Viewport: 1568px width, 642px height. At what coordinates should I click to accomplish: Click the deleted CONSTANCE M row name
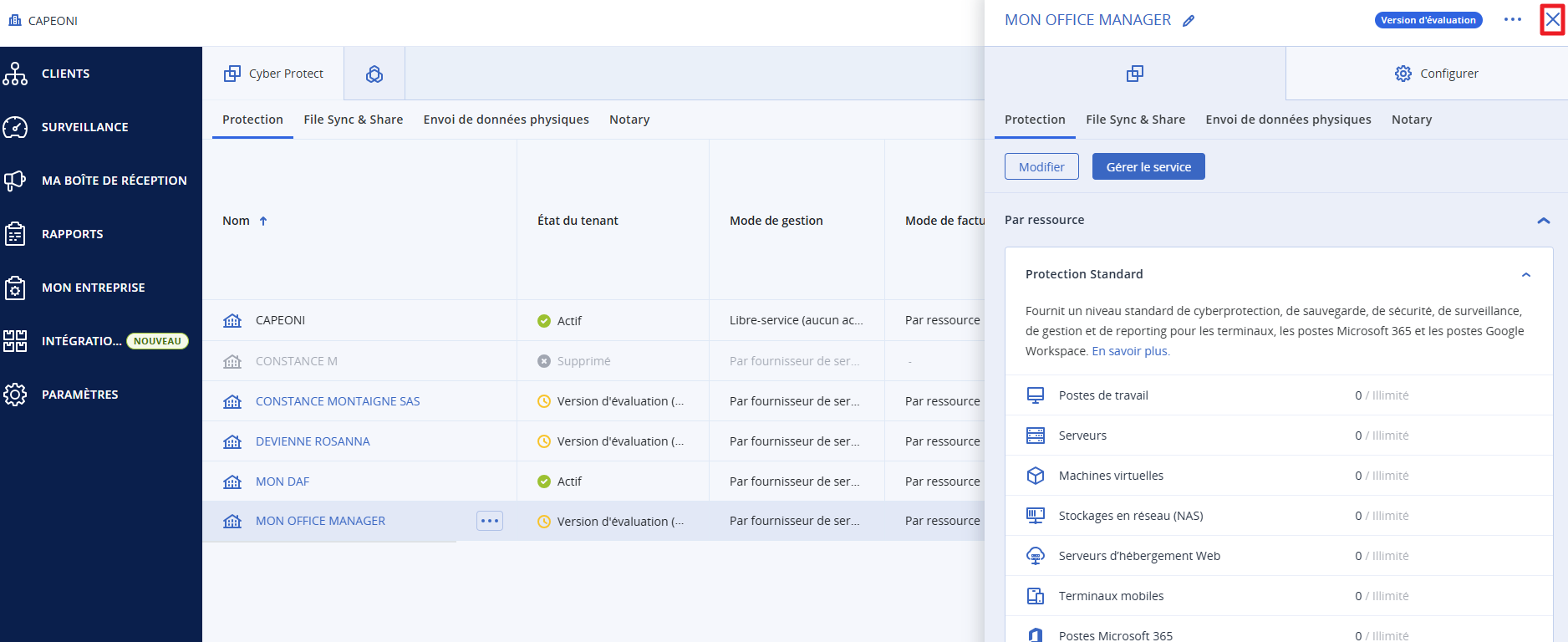click(x=297, y=361)
